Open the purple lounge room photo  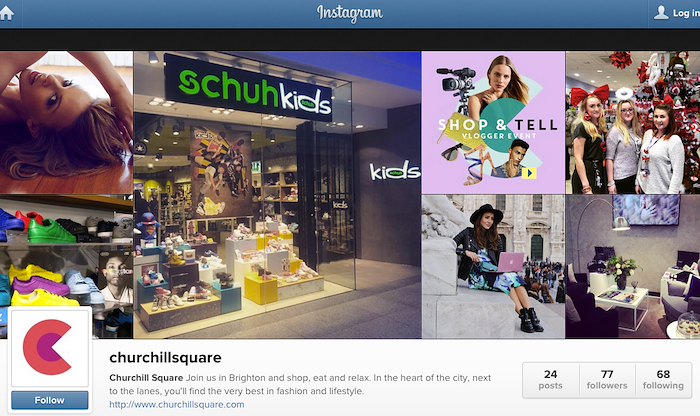[633, 266]
